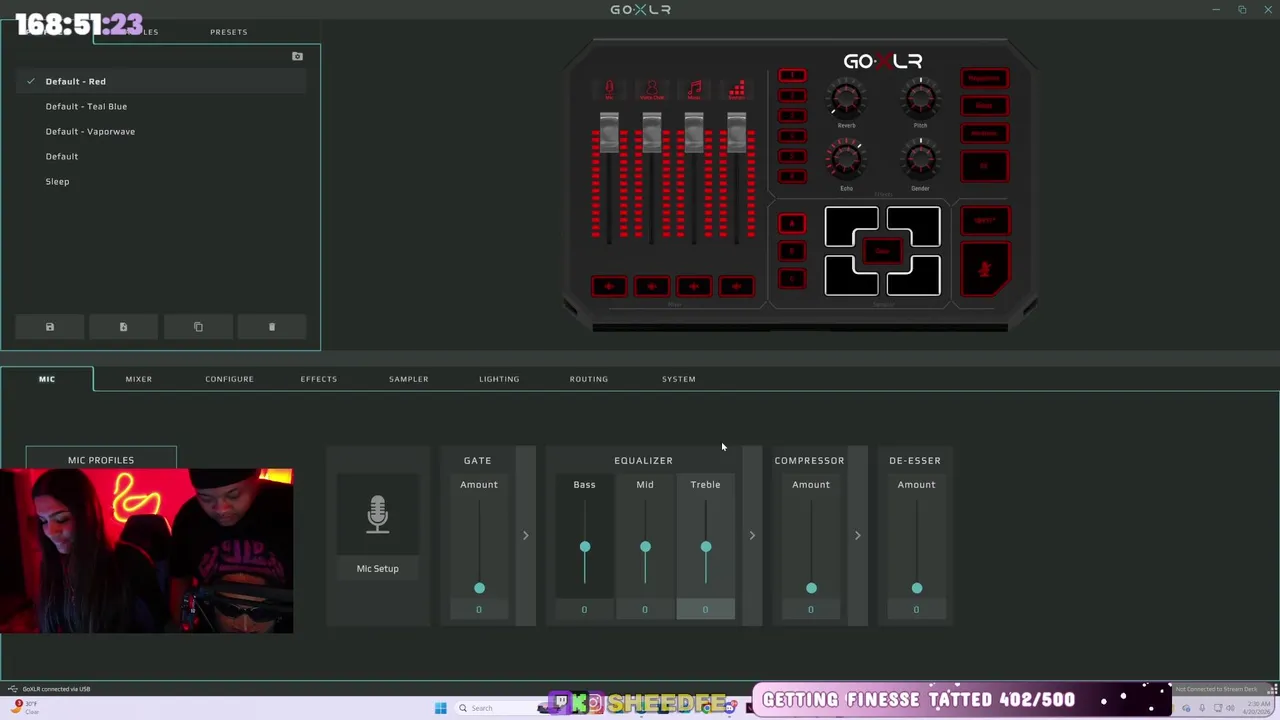Toggle the mute button below the Mic fader

click(609, 287)
